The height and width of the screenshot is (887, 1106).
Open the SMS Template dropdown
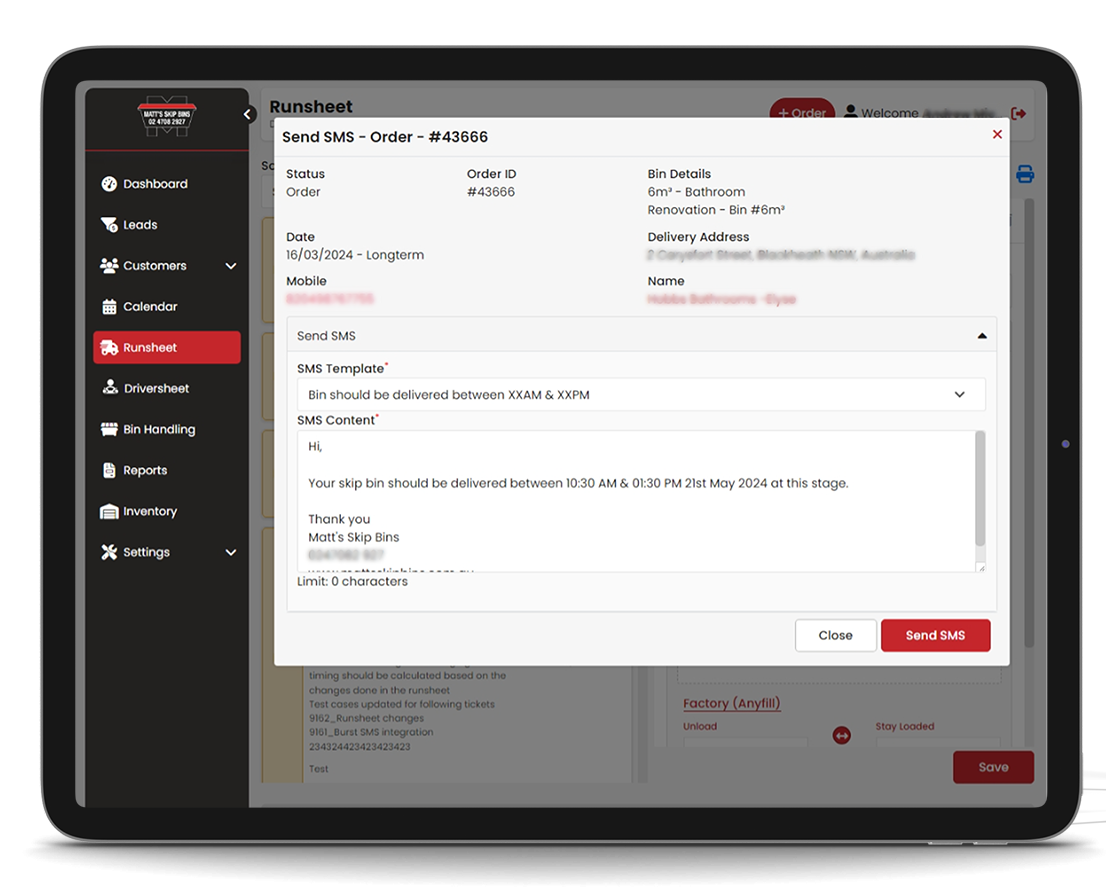(640, 395)
